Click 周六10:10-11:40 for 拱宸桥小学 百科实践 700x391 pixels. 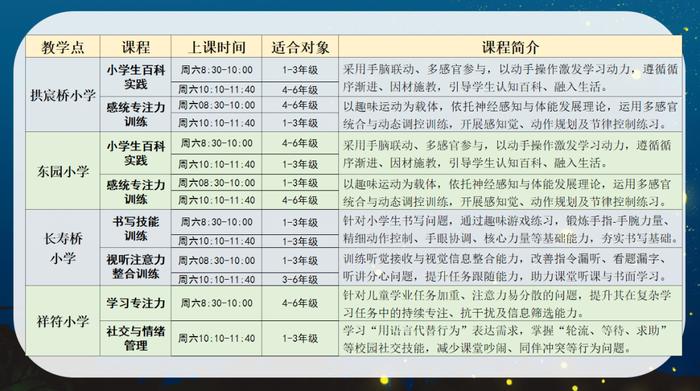click(217, 89)
